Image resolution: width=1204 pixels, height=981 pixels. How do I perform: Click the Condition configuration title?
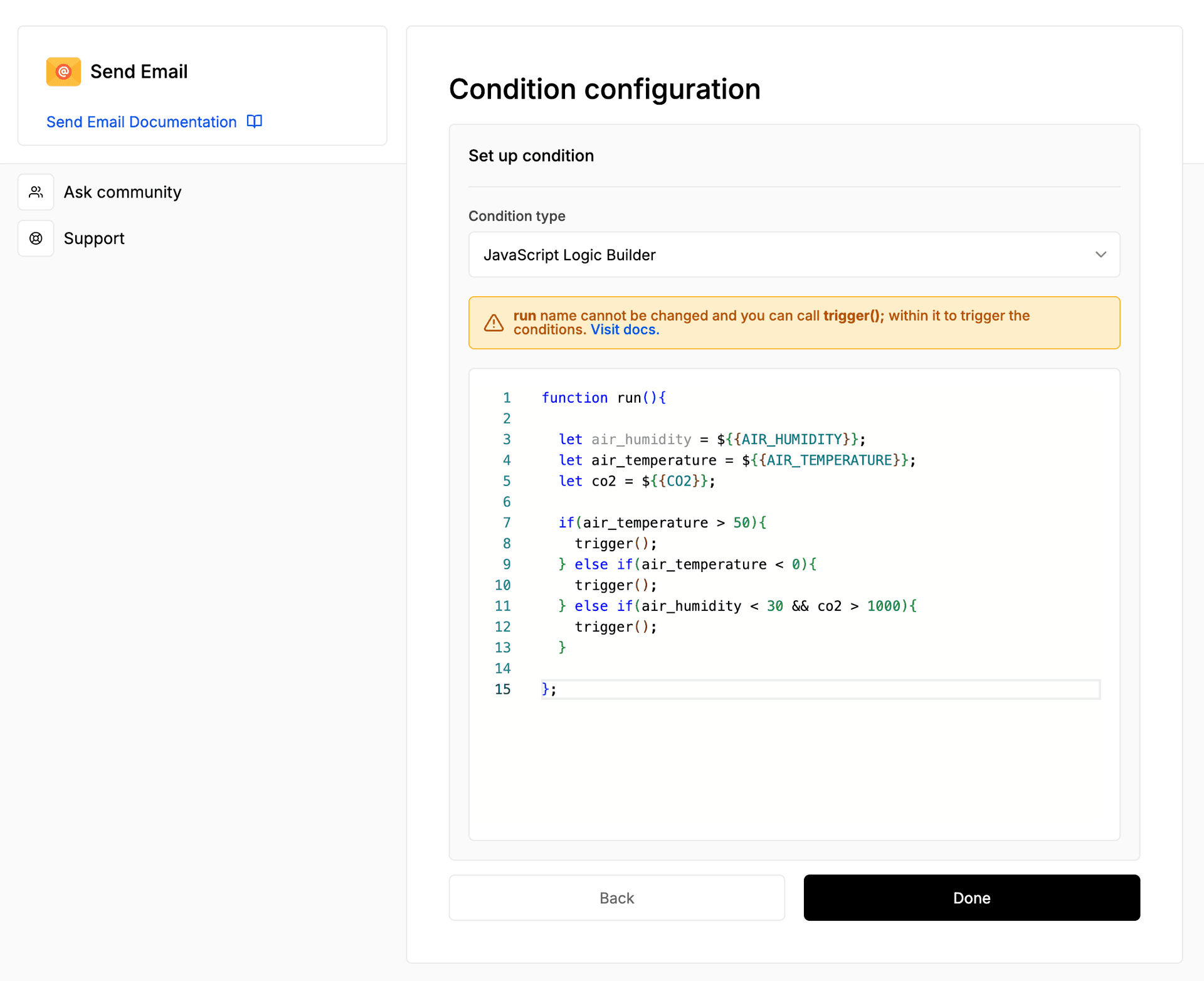(x=605, y=89)
